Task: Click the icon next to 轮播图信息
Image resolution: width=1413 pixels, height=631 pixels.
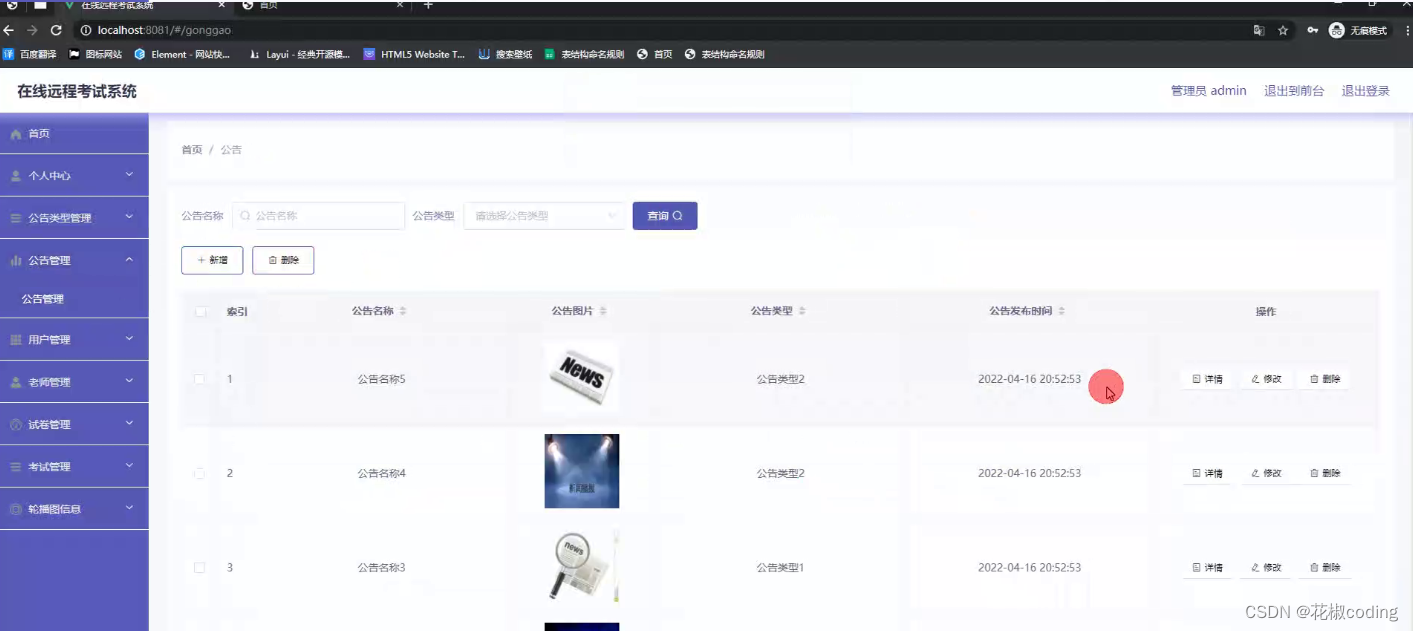Action: [x=17, y=508]
